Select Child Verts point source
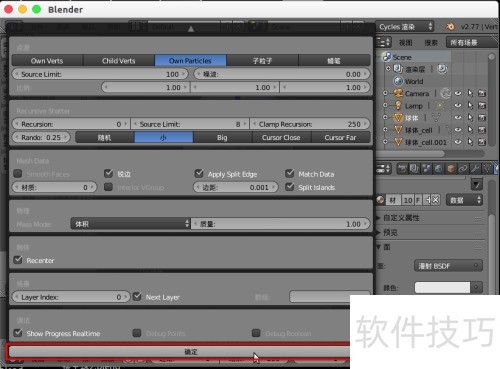Screen dimensions: 500x369 [x=119, y=61]
